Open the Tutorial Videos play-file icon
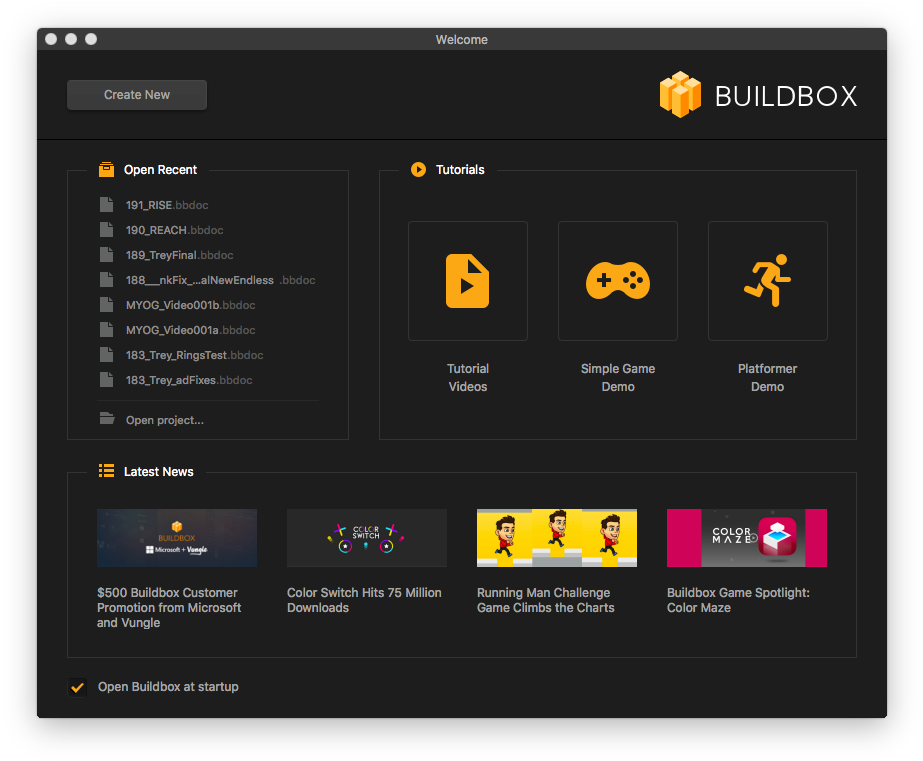 coord(467,281)
